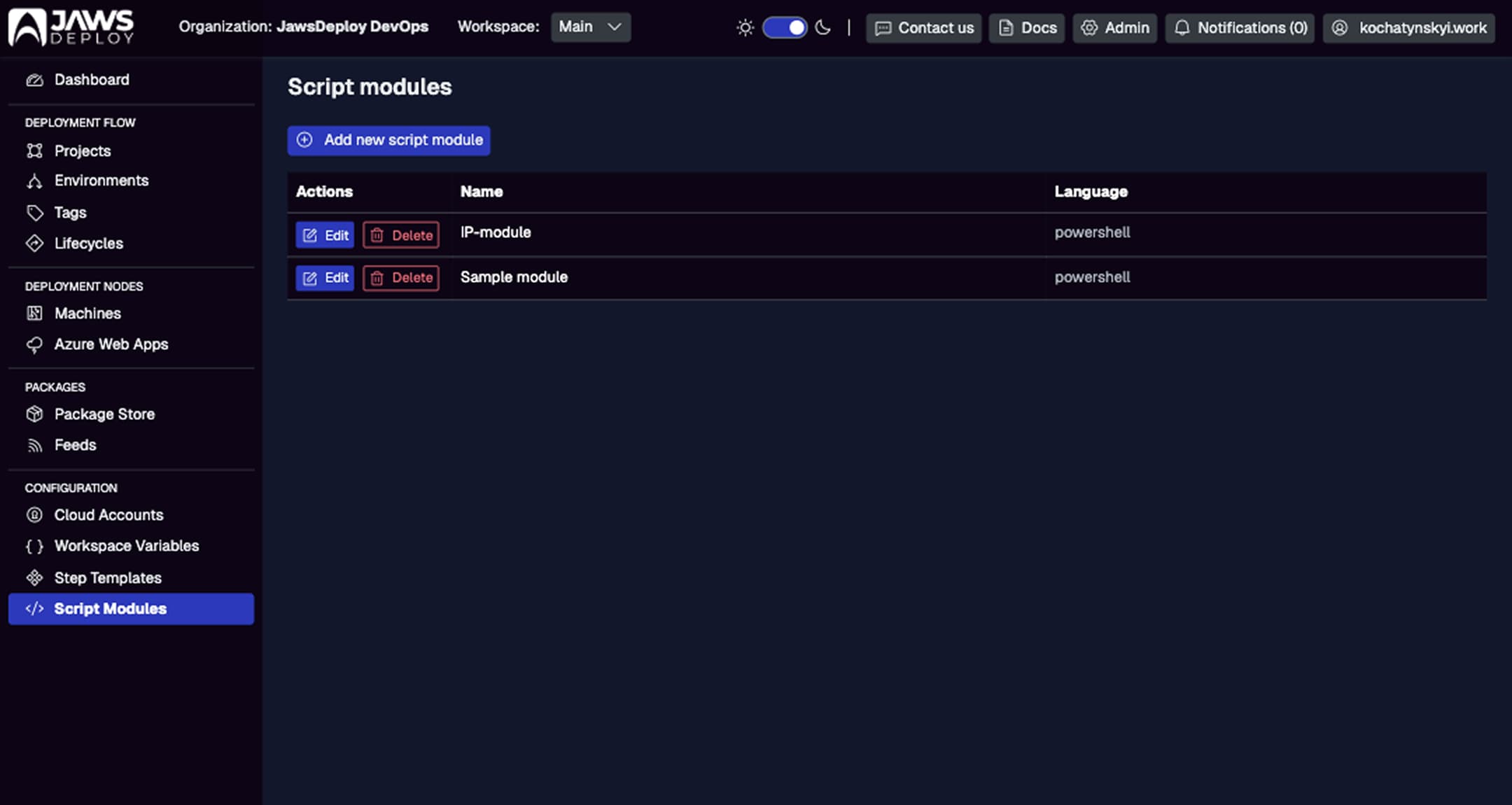Open Cloud Accounts settings

(108, 514)
